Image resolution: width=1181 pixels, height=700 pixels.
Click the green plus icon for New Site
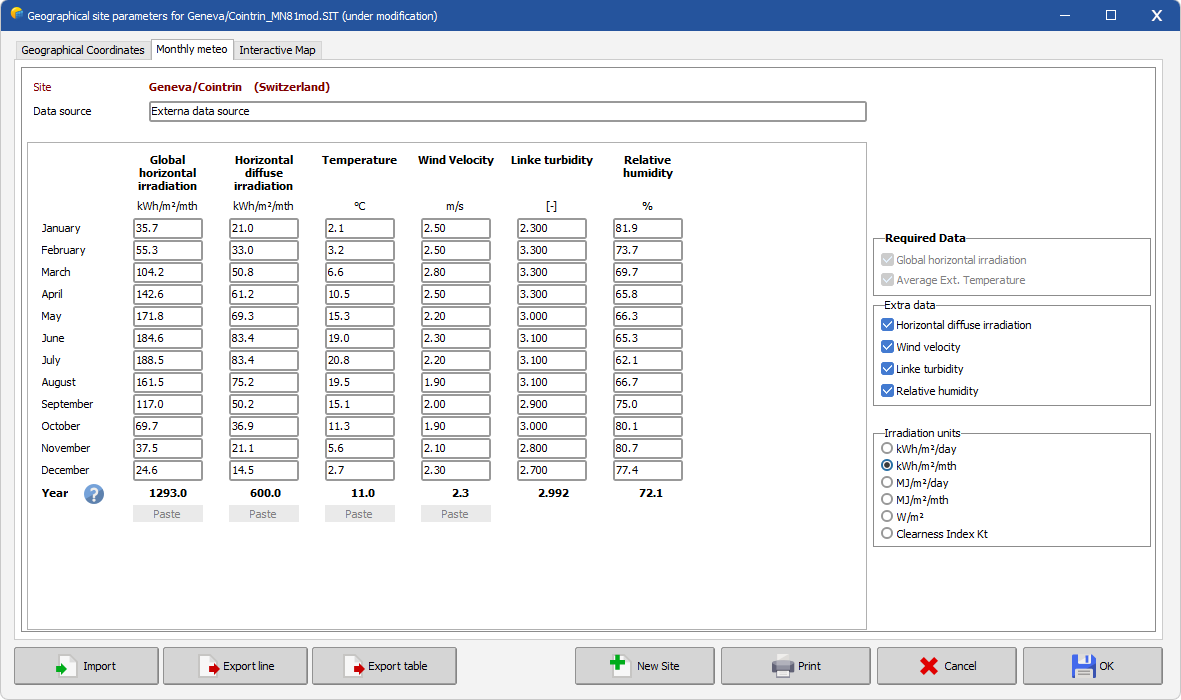click(619, 665)
